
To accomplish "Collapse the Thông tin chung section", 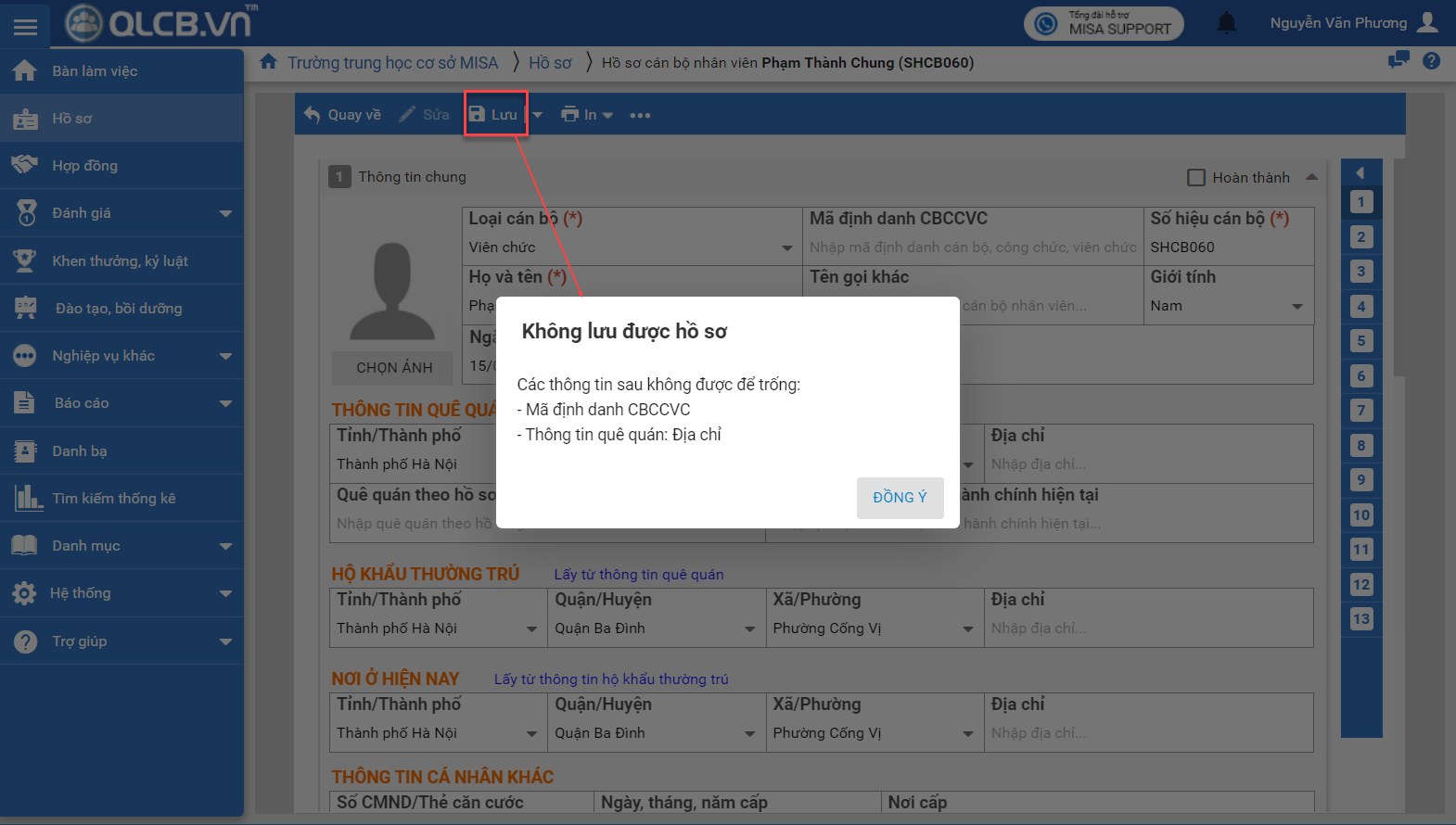I will click(1311, 177).
